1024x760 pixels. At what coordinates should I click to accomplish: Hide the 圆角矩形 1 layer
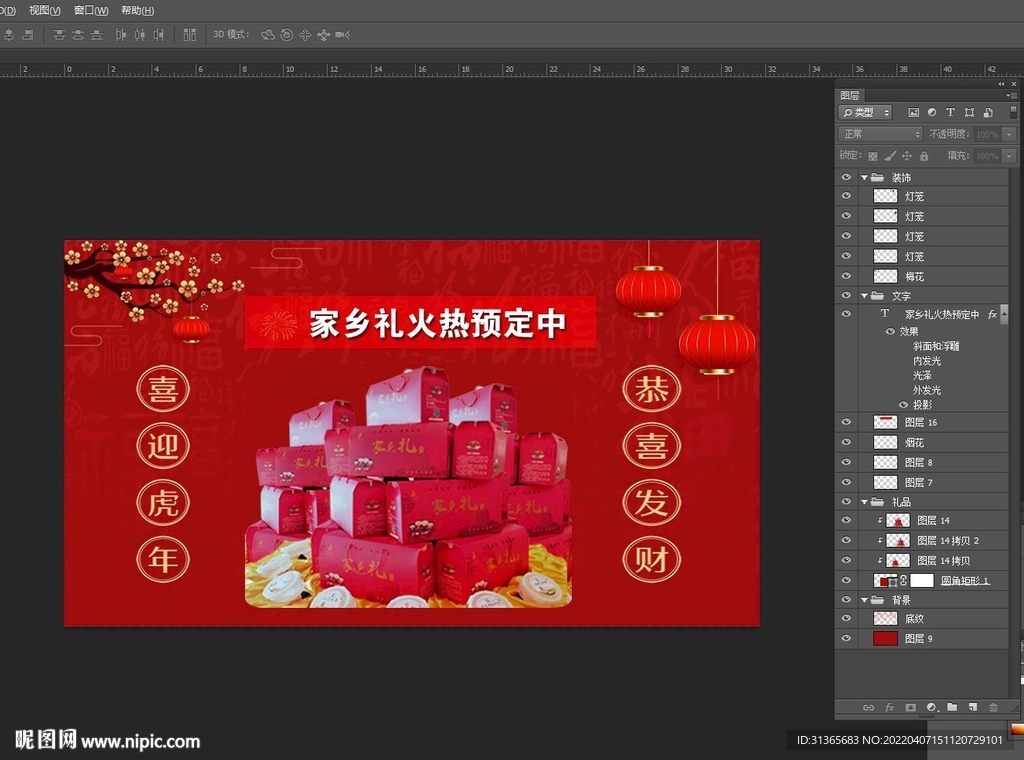[x=846, y=580]
